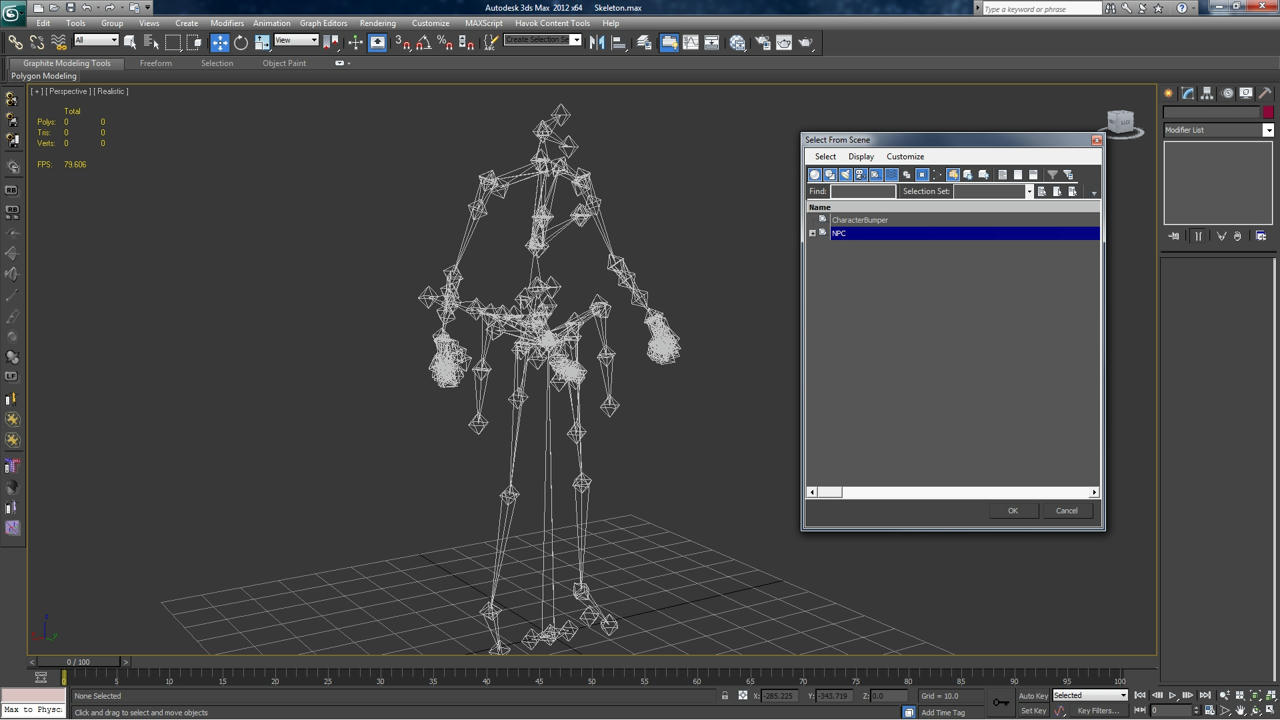Click the Play Animation button
Image resolution: width=1280 pixels, height=720 pixels.
(1172, 696)
